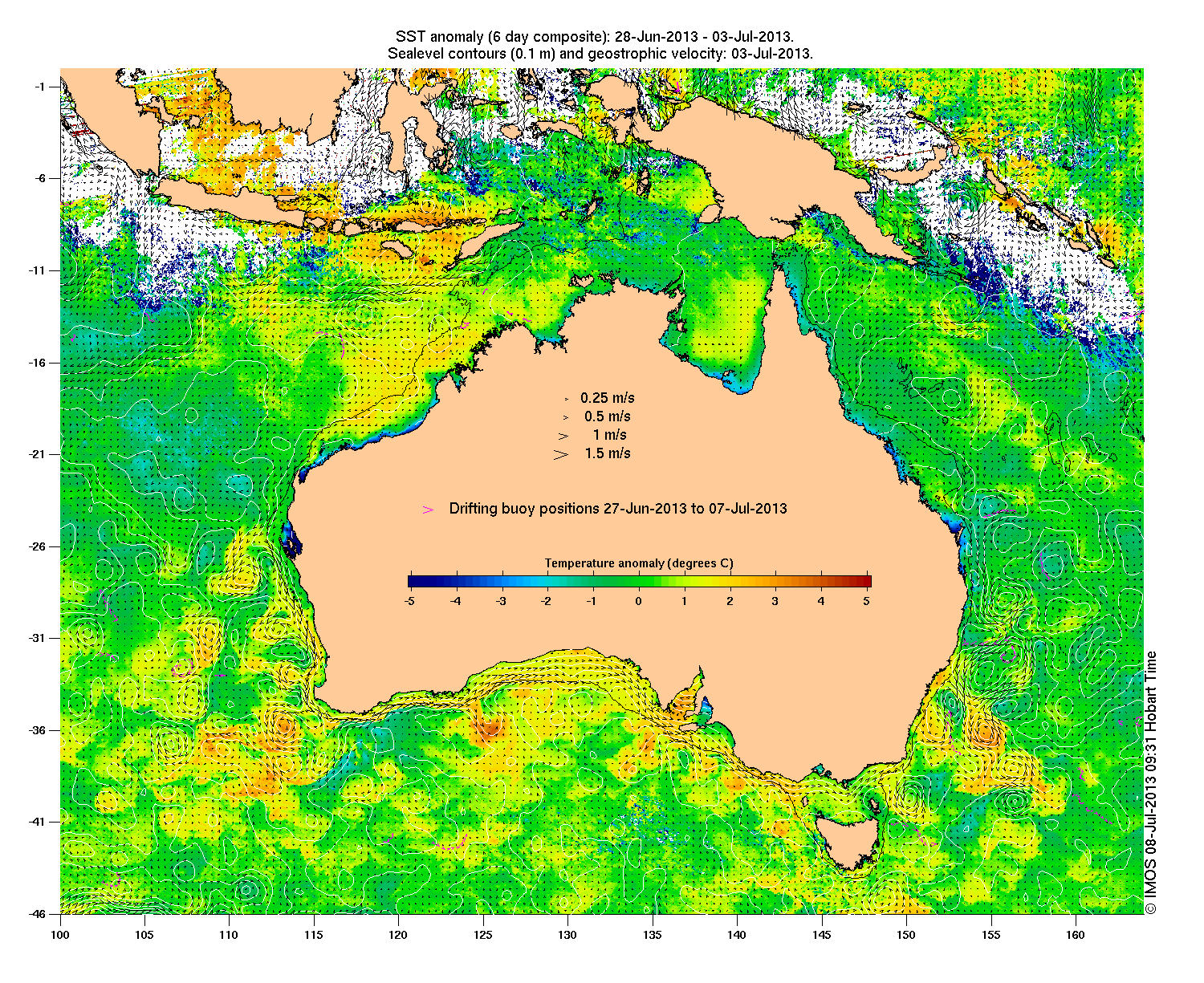Select the 0.5 m/s velocity legend label
1204x983 pixels.
coord(608,416)
